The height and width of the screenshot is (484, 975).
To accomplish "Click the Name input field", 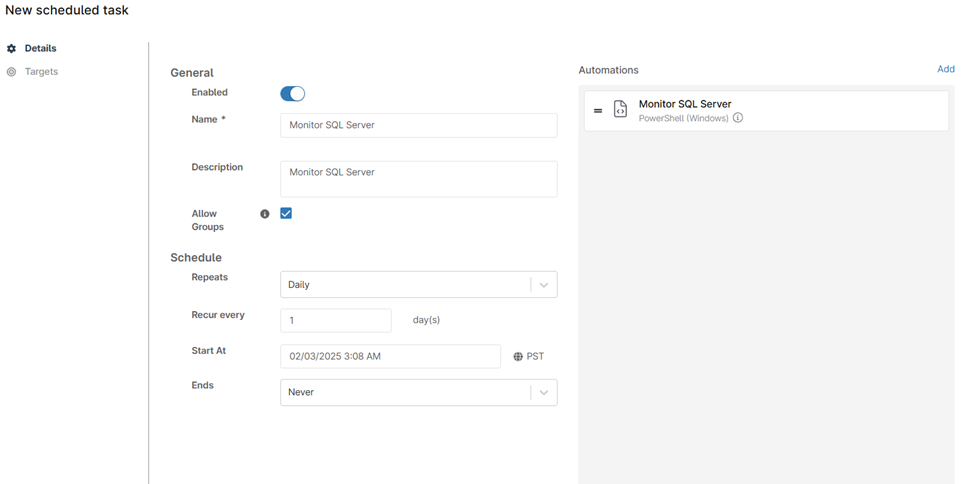I will click(x=418, y=125).
